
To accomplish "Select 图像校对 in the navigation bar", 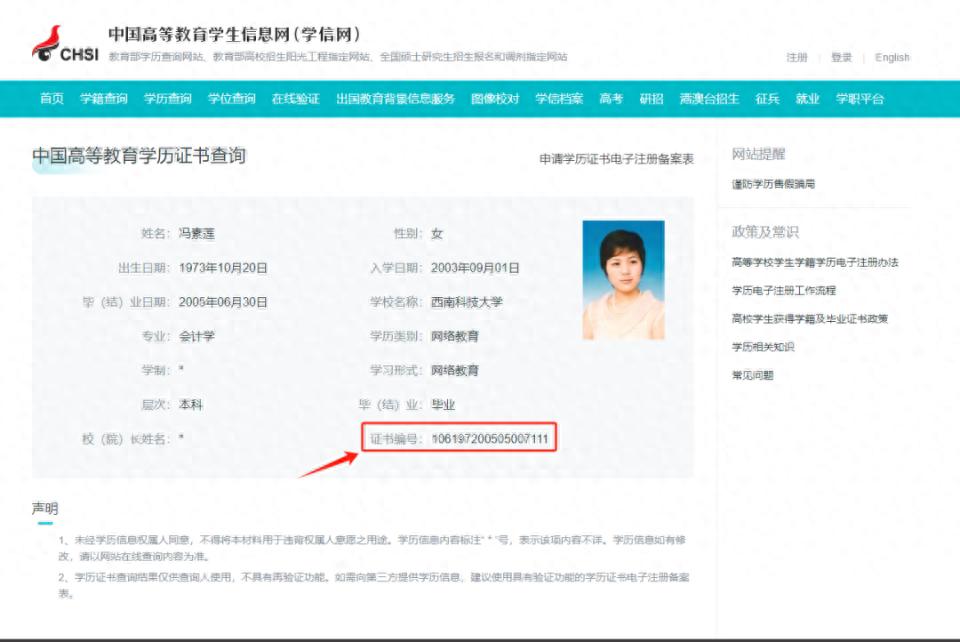I will pos(495,99).
